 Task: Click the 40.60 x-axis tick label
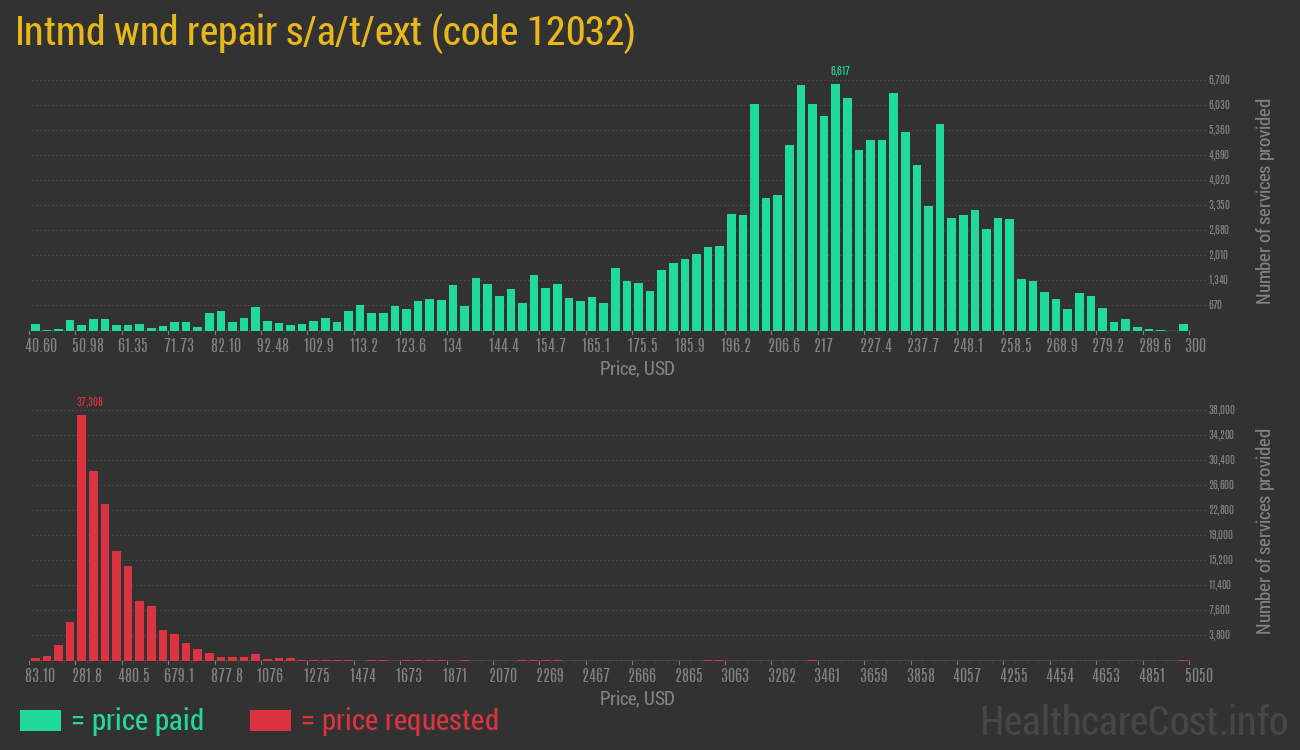point(41,346)
